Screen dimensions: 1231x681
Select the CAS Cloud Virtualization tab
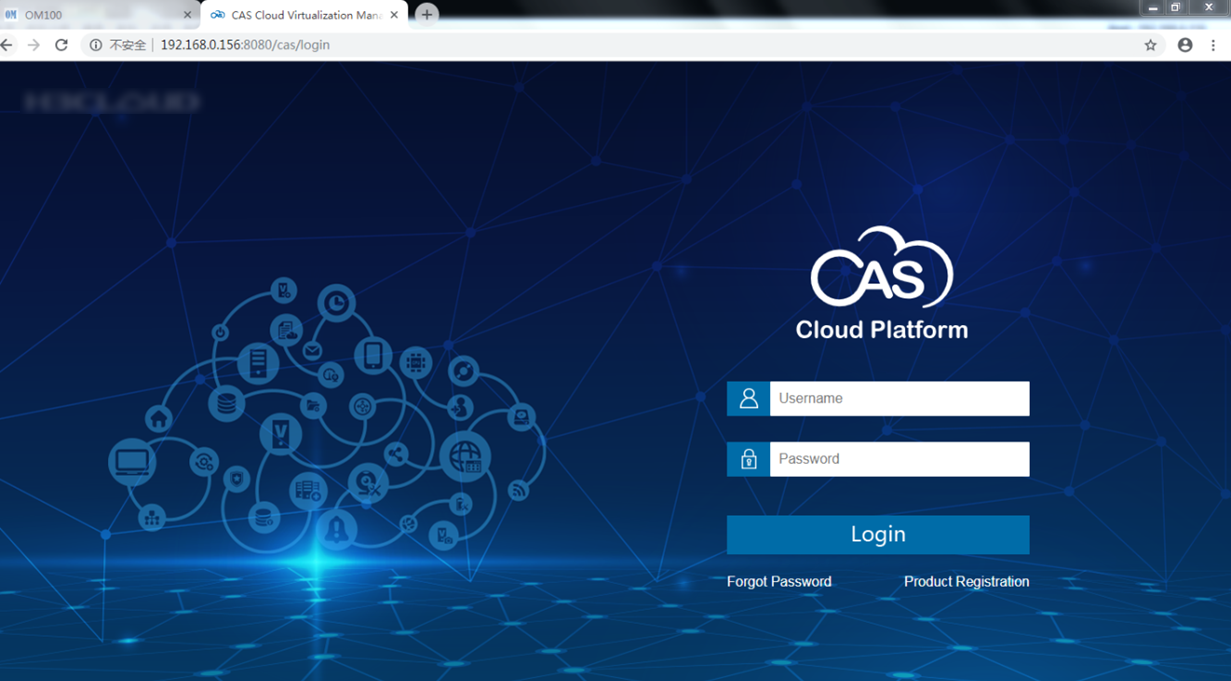point(305,15)
